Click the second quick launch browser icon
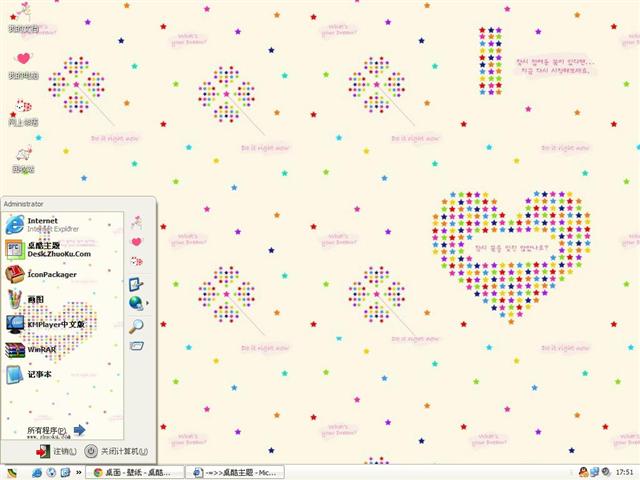 pos(51,473)
